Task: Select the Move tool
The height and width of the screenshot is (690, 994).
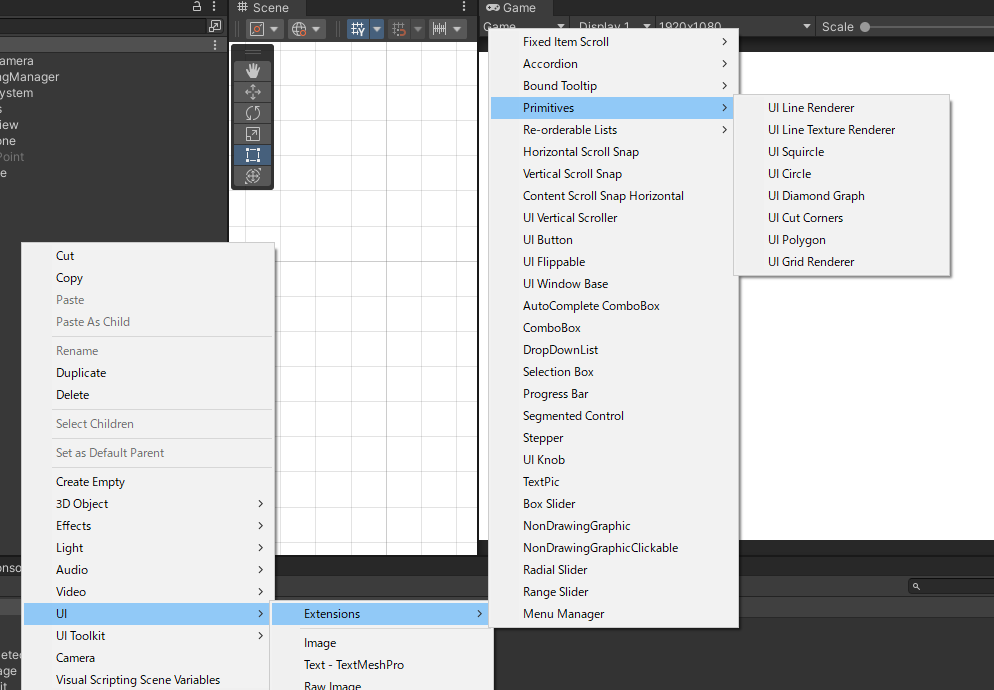Action: (253, 92)
